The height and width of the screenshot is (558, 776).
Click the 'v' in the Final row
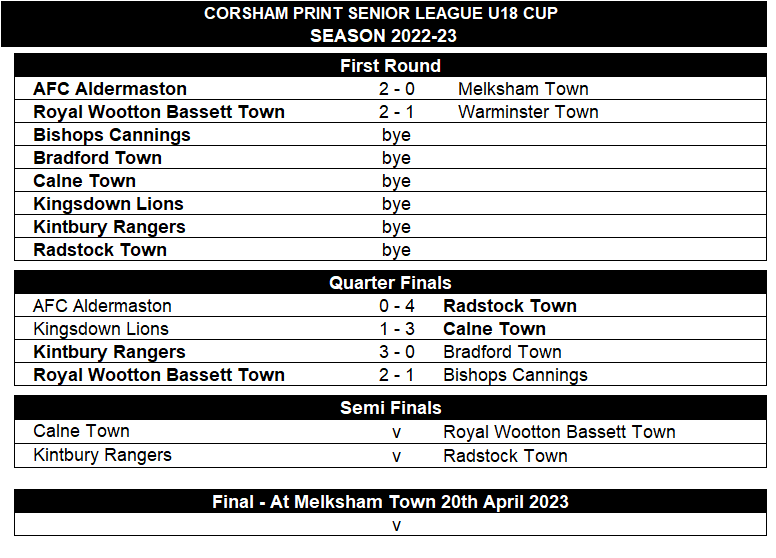click(x=396, y=526)
